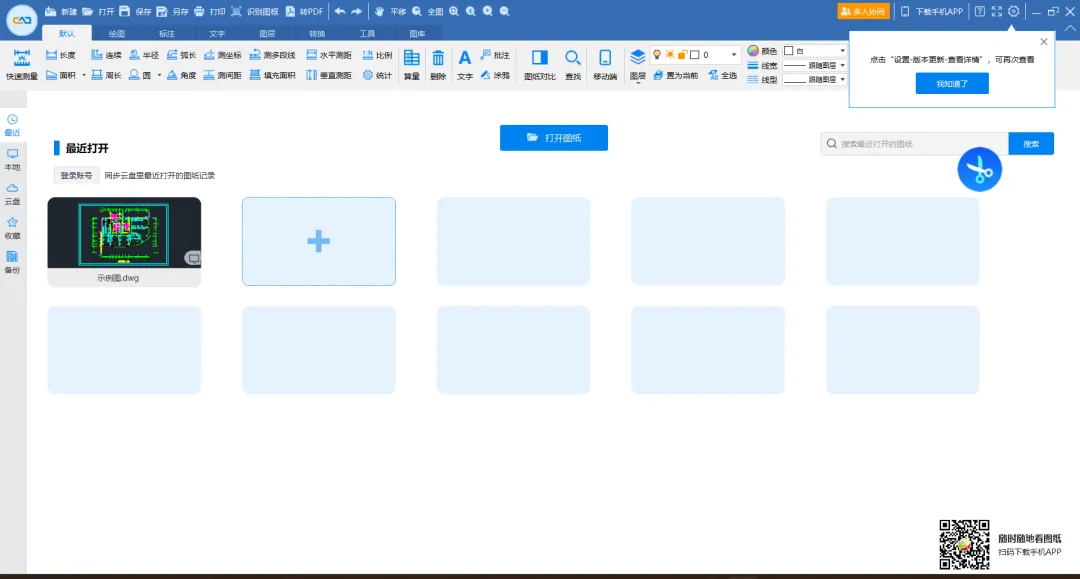
Task: Select the 连续 continuous measurement tool
Action: 106,55
